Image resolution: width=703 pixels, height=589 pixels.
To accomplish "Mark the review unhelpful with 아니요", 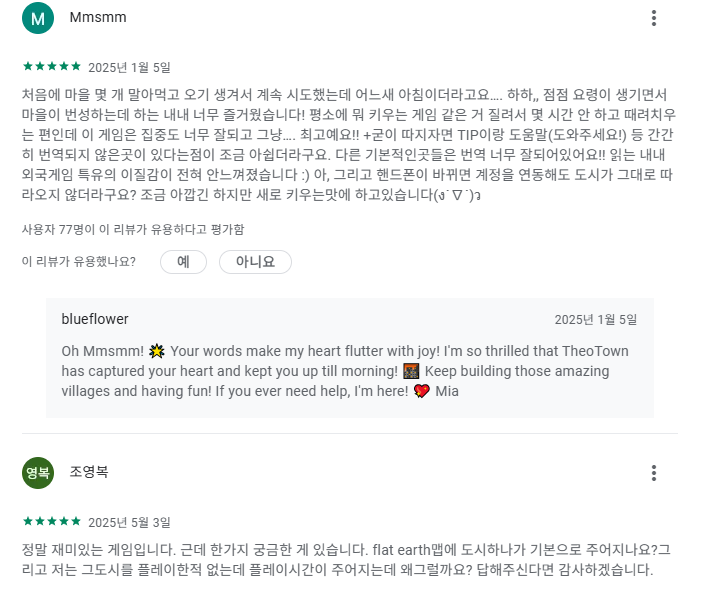I will point(255,262).
